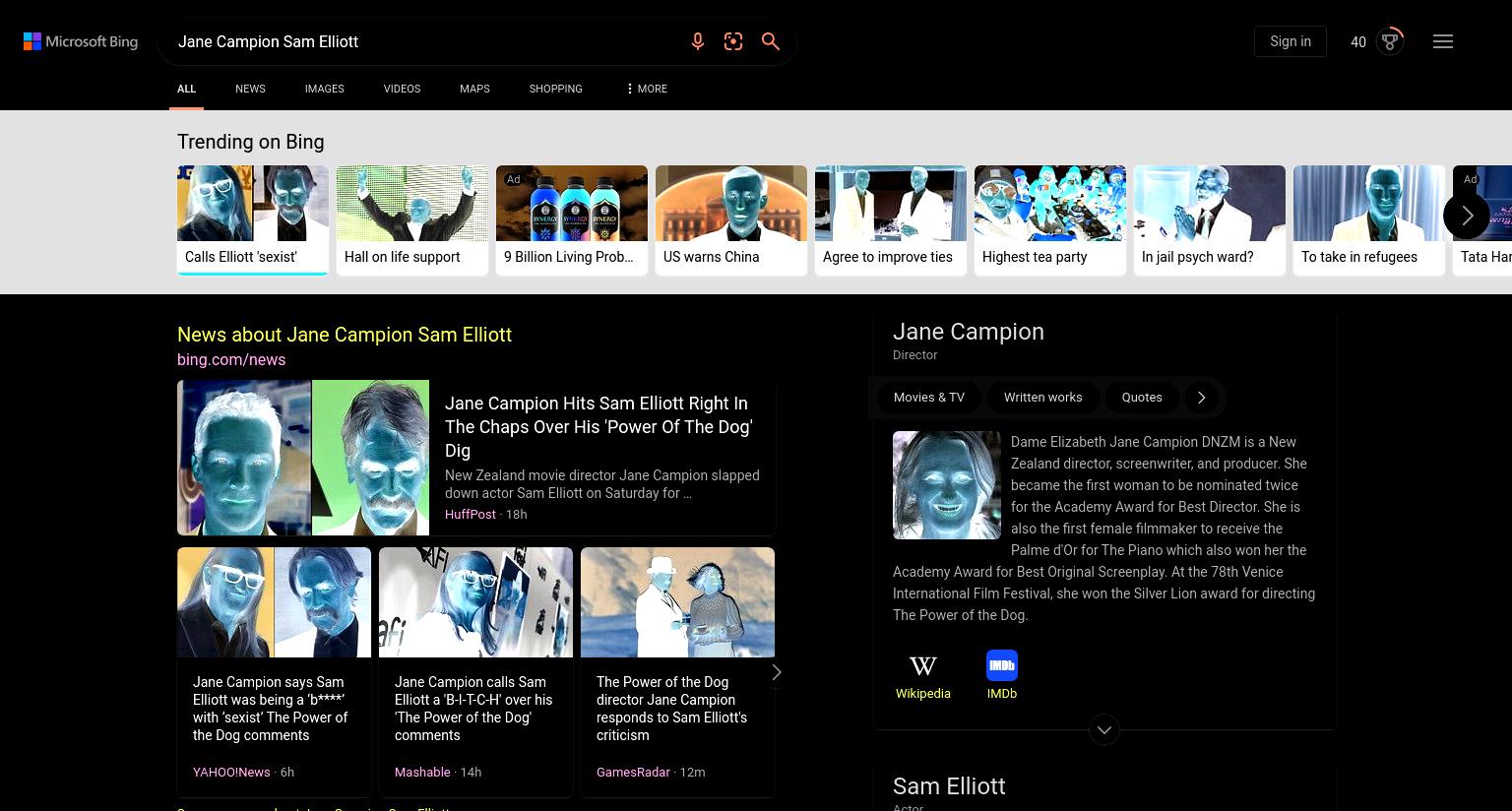Viewport: 1512px width, 811px height.
Task: Open the bing.com/news link
Action: tap(231, 360)
